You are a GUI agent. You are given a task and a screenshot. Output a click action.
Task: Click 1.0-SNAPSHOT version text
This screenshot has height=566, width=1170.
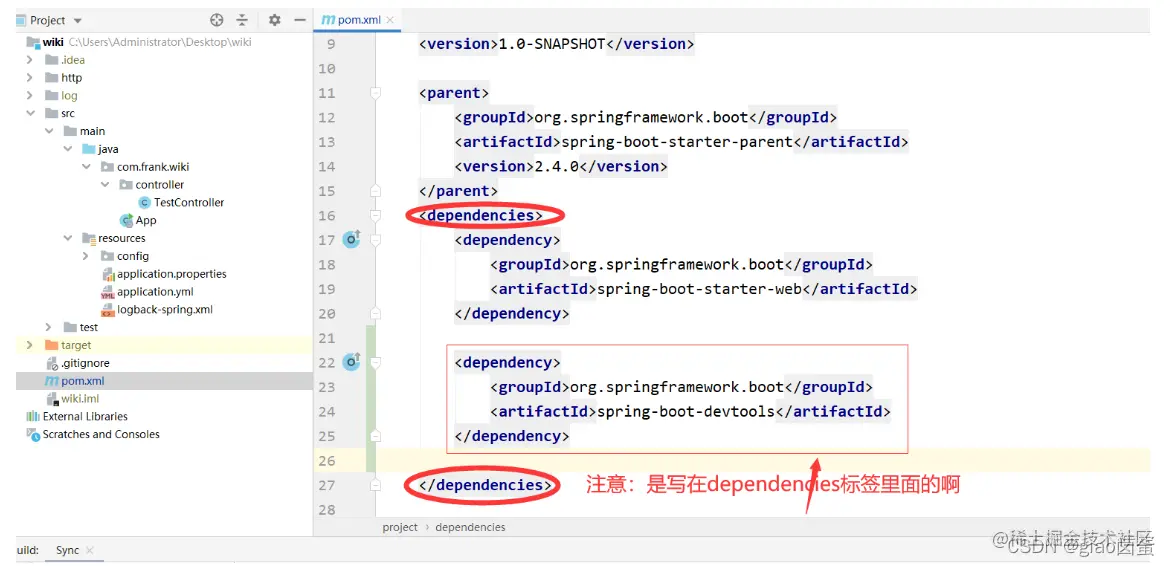pos(551,44)
